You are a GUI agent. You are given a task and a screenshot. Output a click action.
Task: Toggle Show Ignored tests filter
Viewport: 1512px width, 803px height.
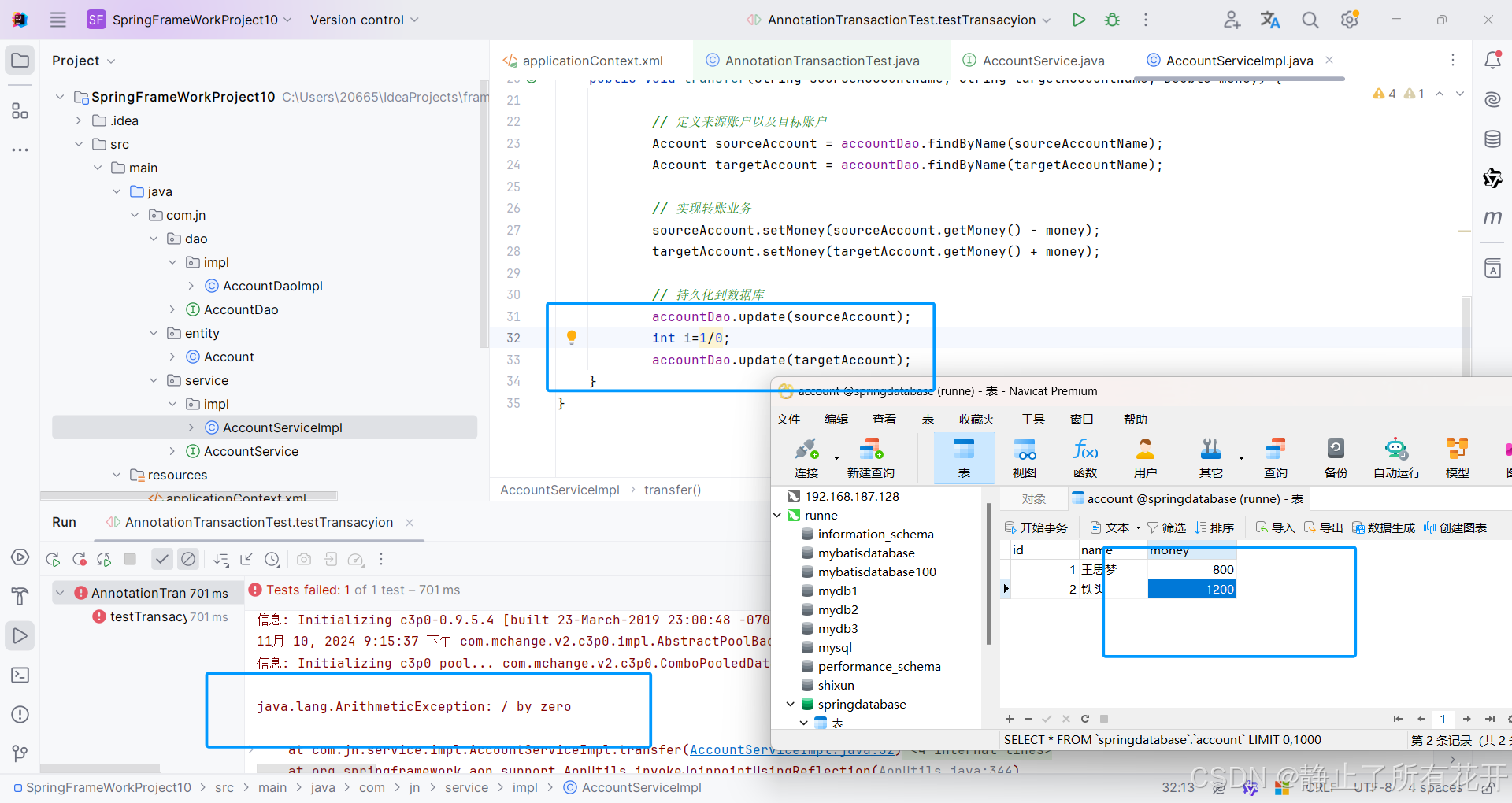tap(188, 559)
